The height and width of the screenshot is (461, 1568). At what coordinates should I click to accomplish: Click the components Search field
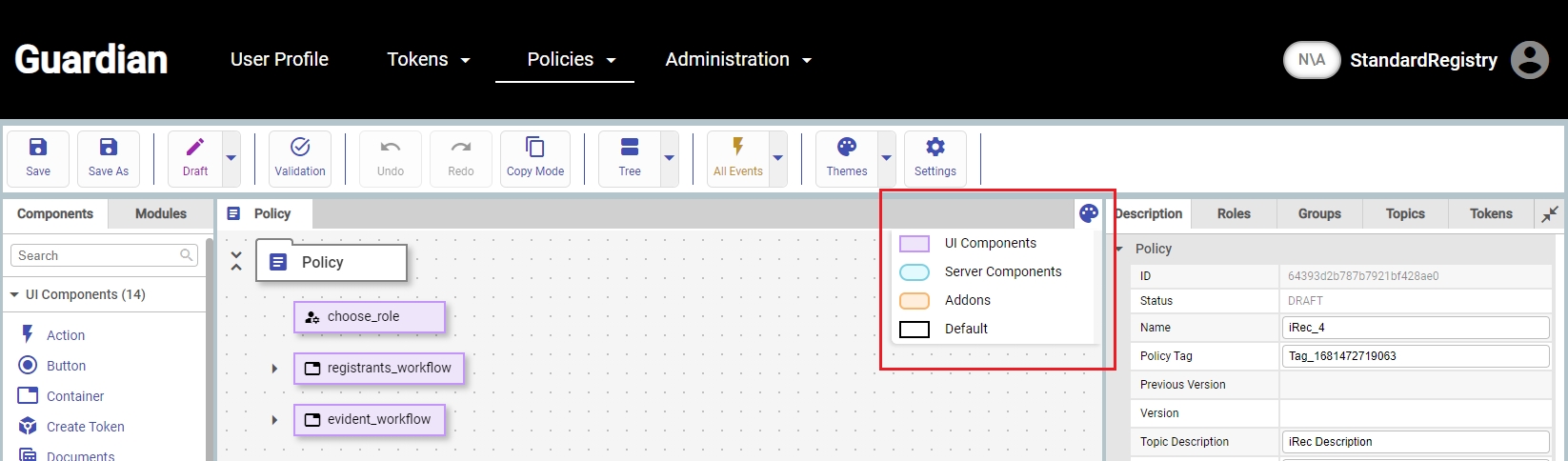95,255
